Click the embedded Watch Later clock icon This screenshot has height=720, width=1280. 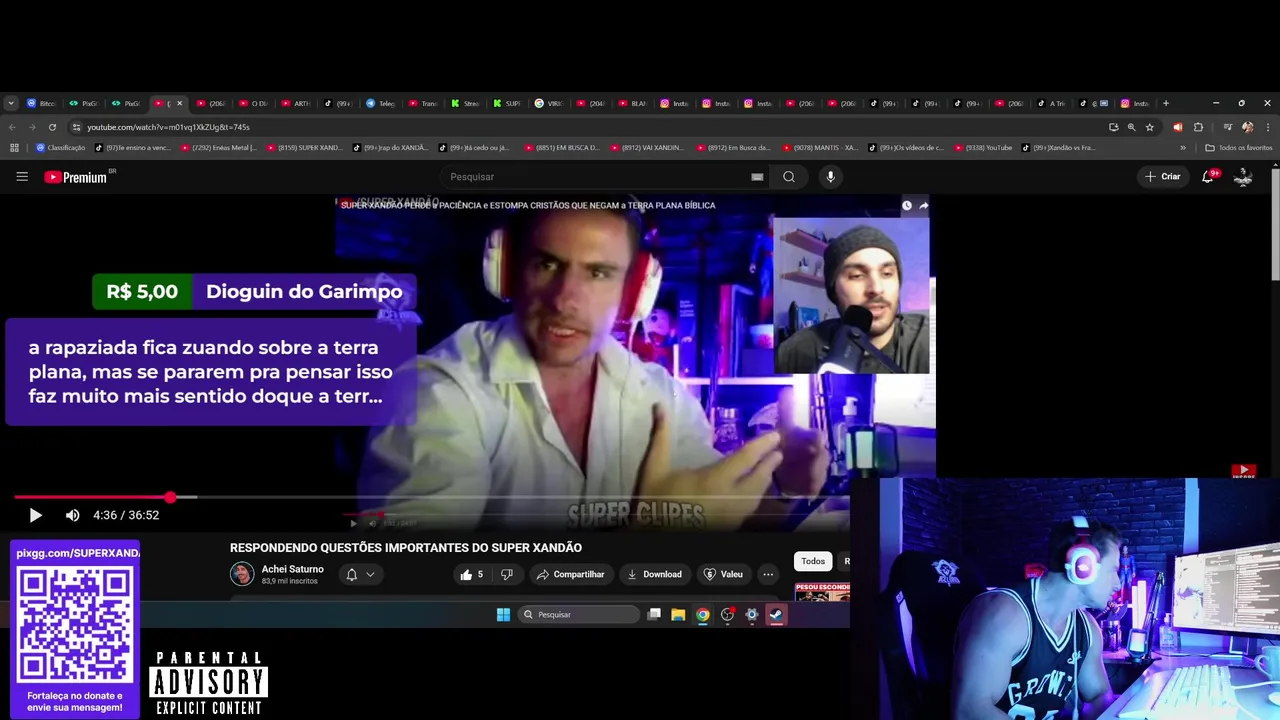(907, 206)
